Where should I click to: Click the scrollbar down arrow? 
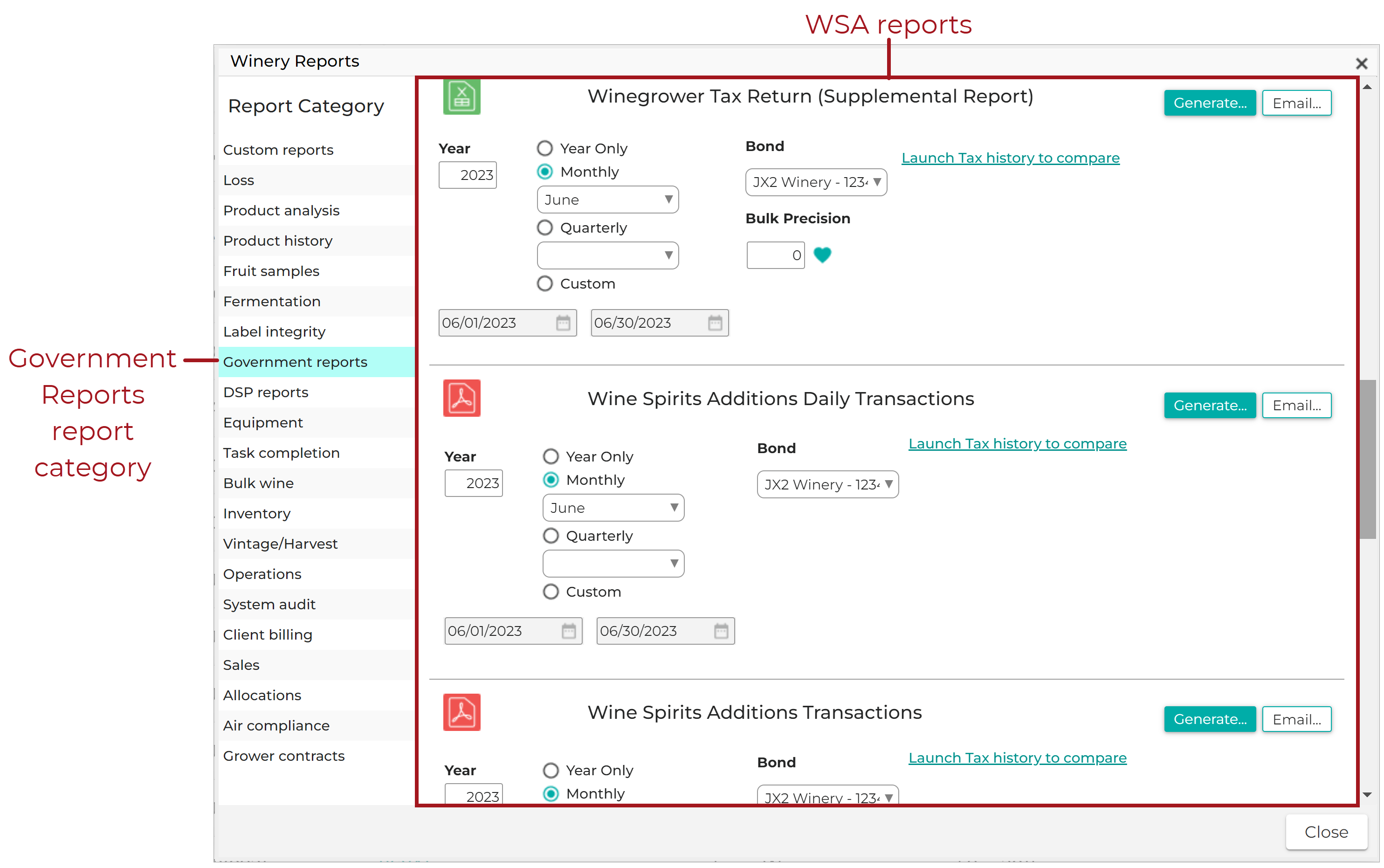coord(1367,794)
